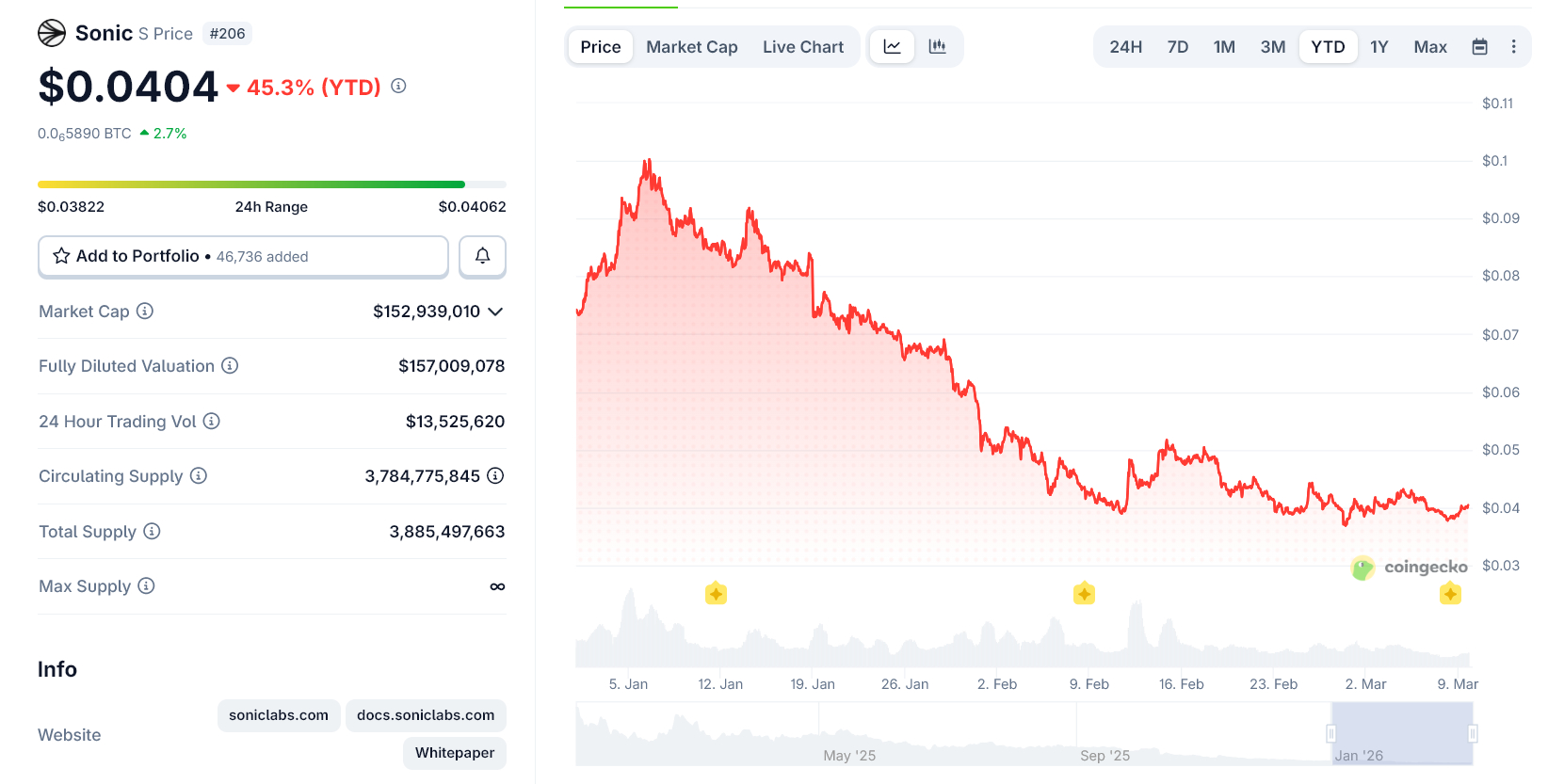Screen dimensions: 1564x784
Task: Click the CoinGecko watermark logo on the chart
Action: coord(1362,568)
